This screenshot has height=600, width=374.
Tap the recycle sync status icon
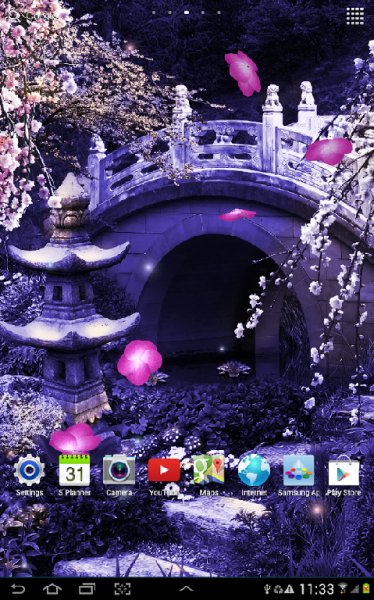point(278,589)
